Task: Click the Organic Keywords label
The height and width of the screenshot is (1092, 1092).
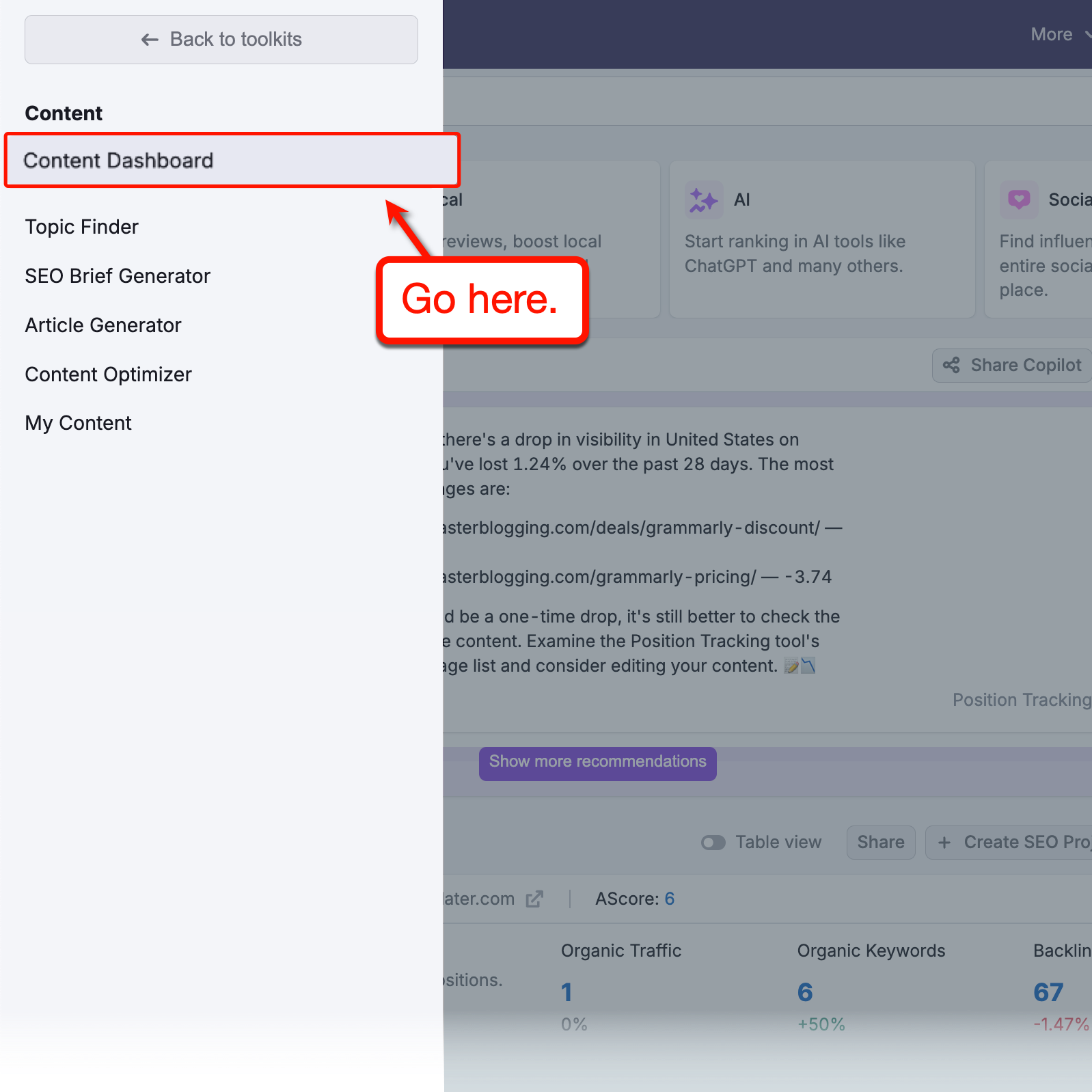Action: (x=871, y=951)
